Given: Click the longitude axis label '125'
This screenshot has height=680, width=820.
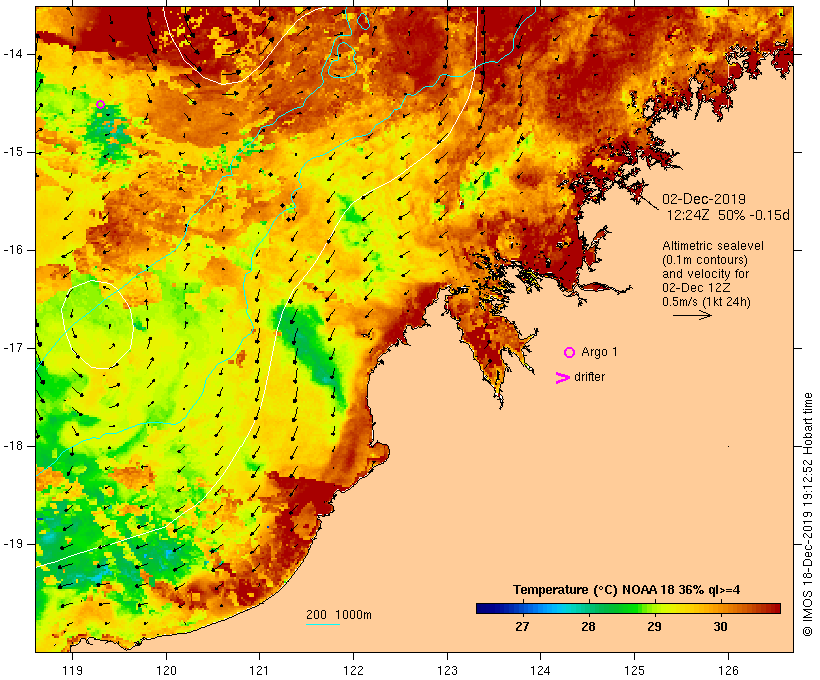Looking at the screenshot, I should [635, 671].
